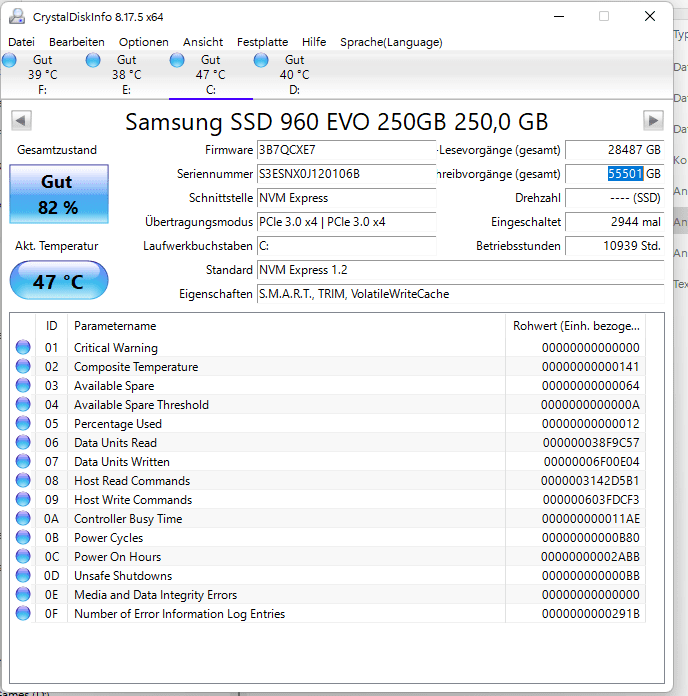Select the status orb for drive F:
The width and height of the screenshot is (688, 696).
coord(9,60)
